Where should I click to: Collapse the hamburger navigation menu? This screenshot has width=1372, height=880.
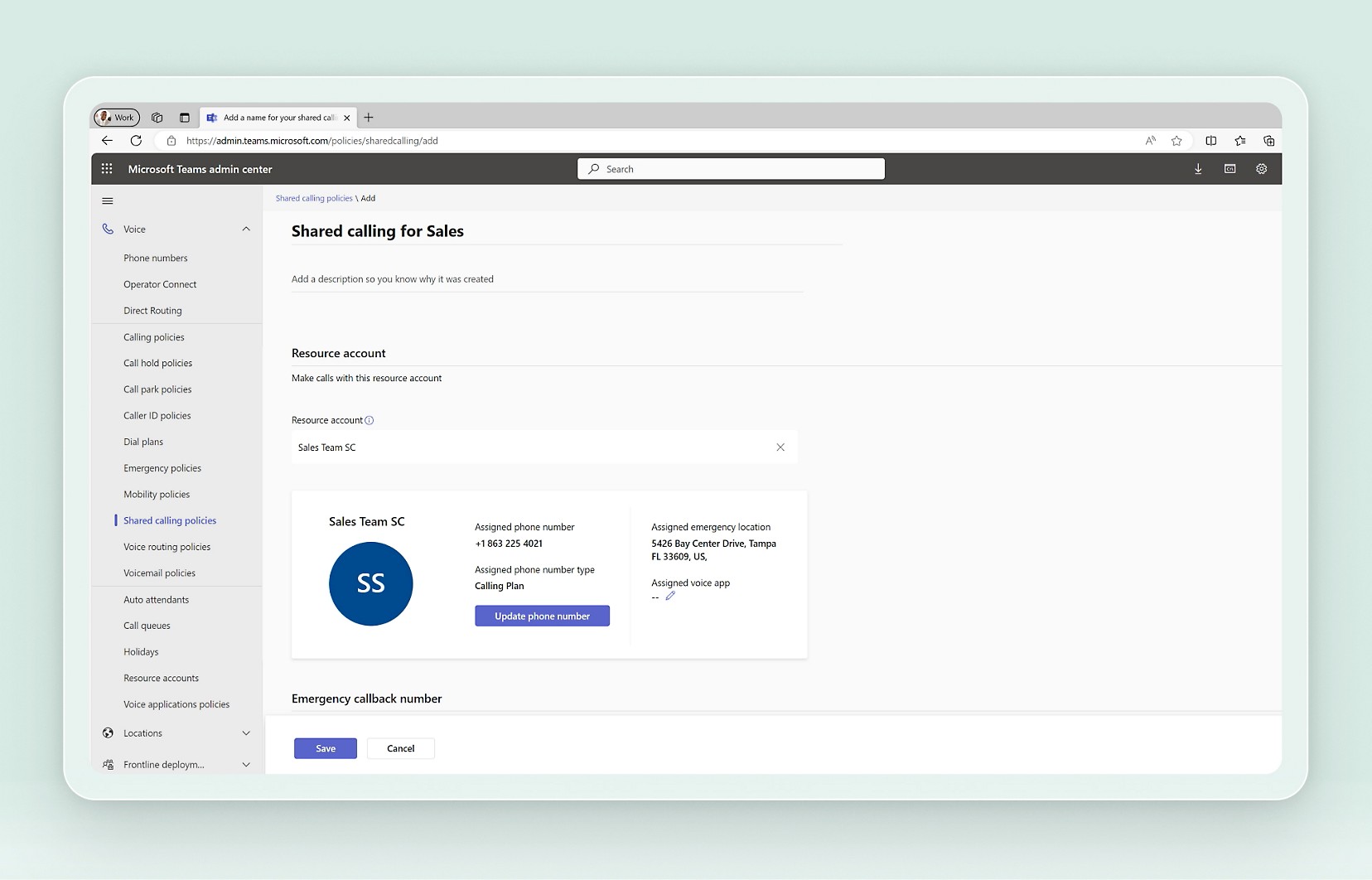tap(108, 201)
